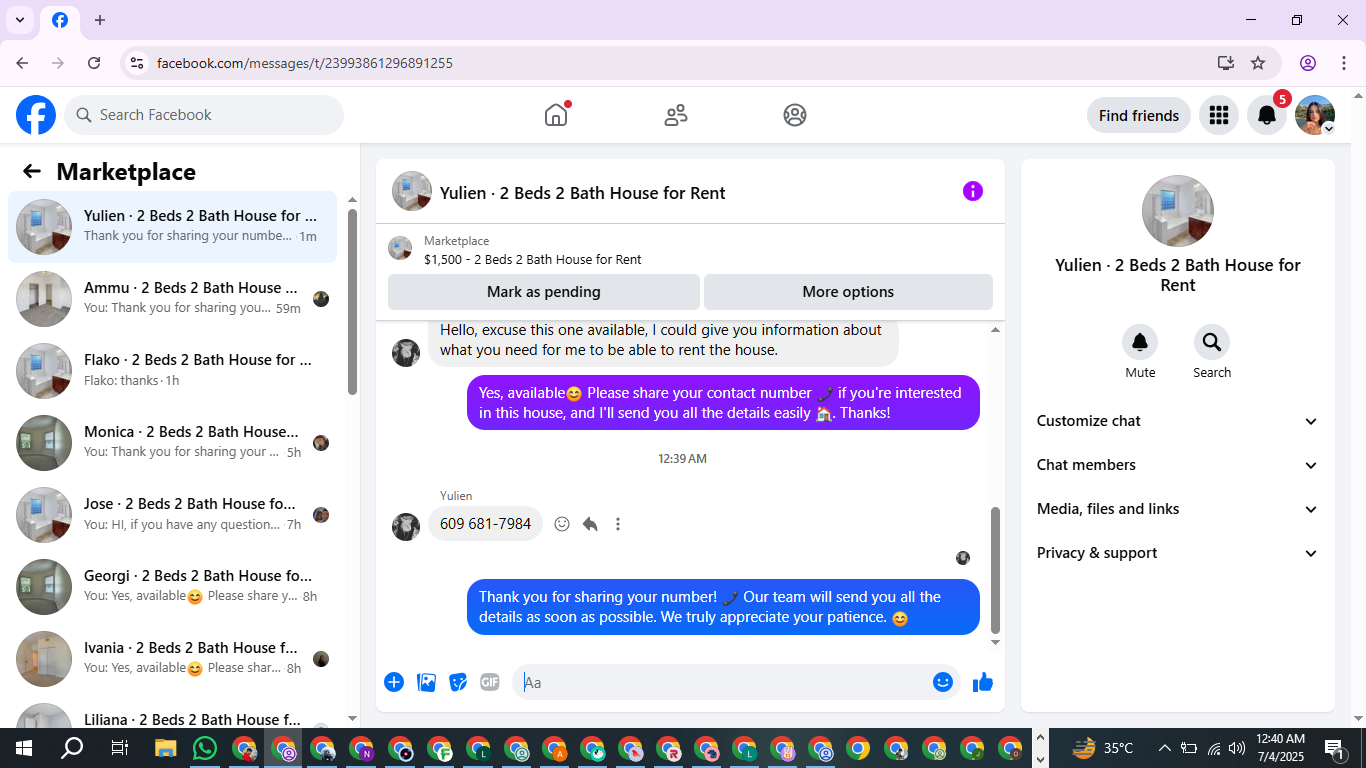Viewport: 1366px width, 768px height.
Task: Click the 12:39 AM timestamp
Action: click(x=682, y=459)
